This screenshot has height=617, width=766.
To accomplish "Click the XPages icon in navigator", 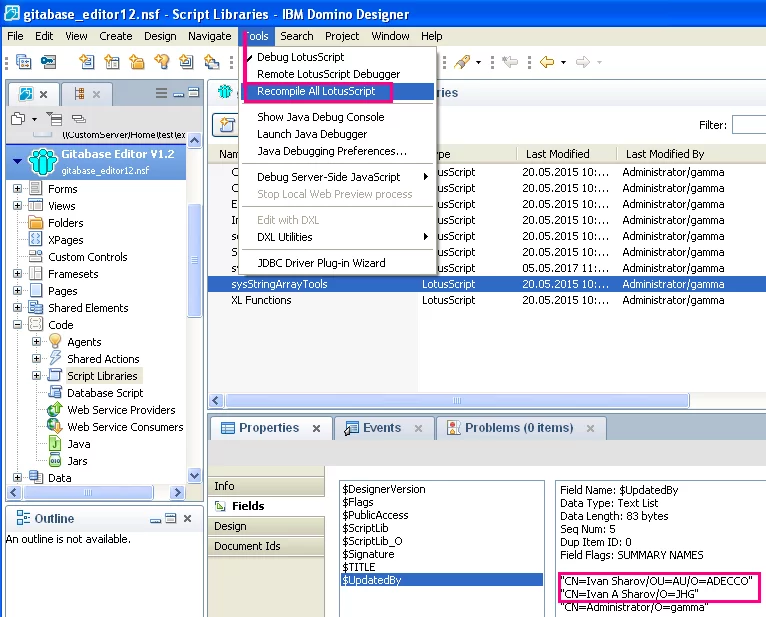I will coord(36,240).
